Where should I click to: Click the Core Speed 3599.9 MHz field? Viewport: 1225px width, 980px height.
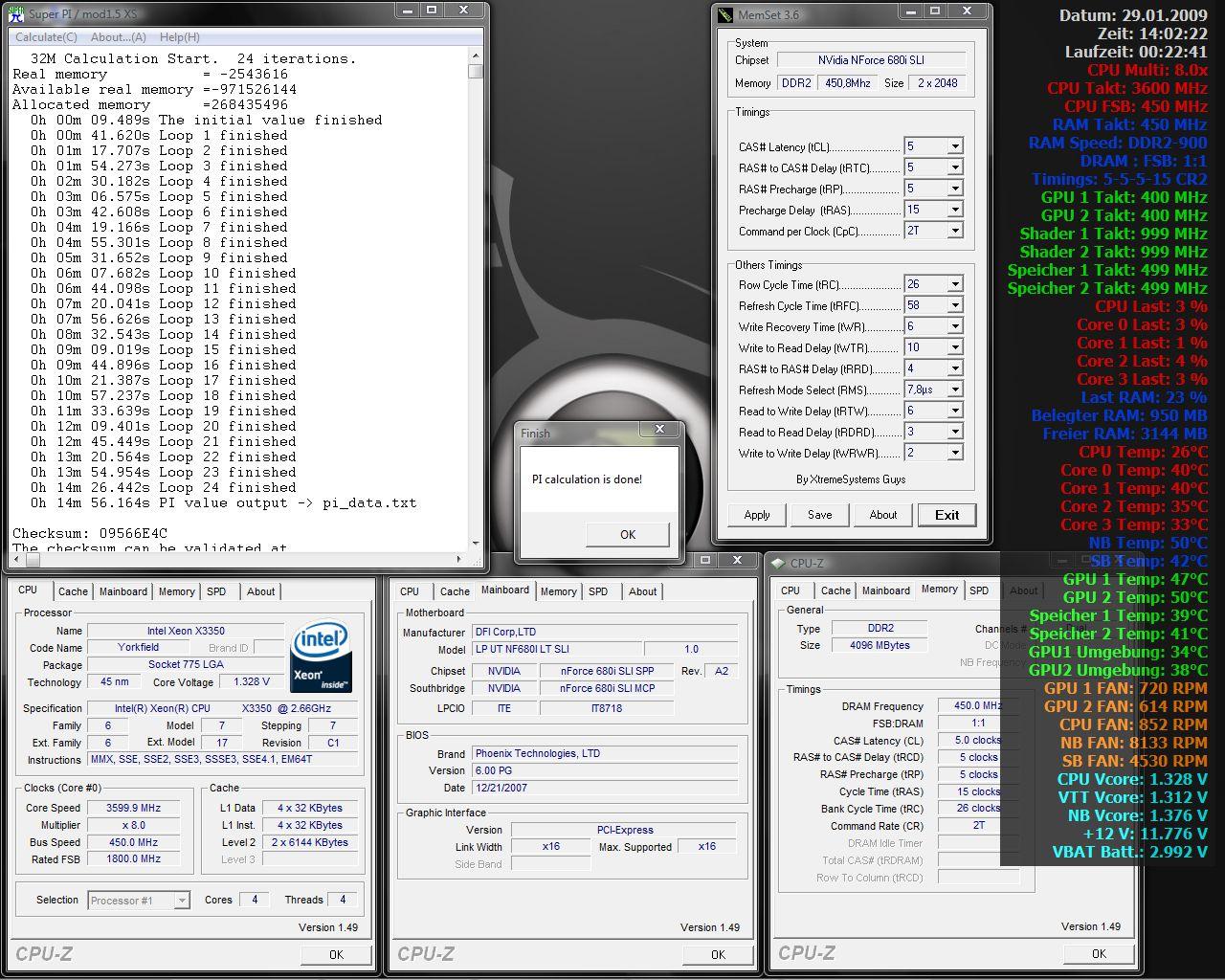[133, 808]
